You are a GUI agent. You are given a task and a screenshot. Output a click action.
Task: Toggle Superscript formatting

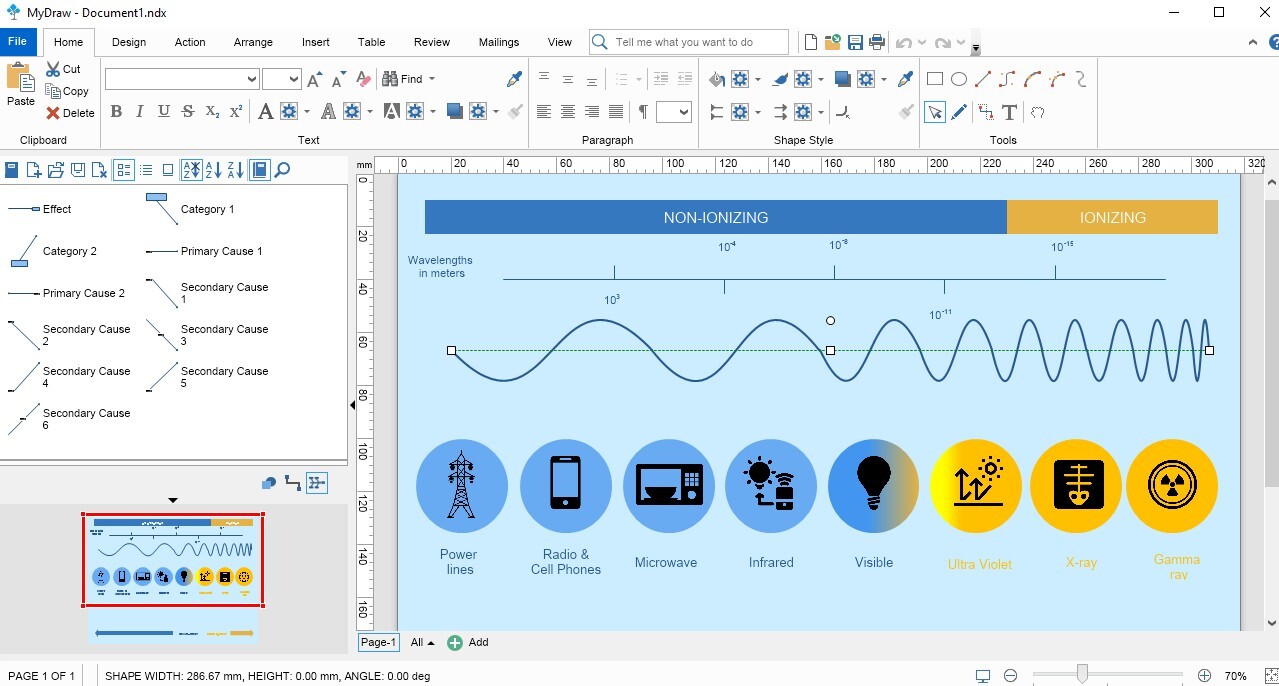[236, 112]
